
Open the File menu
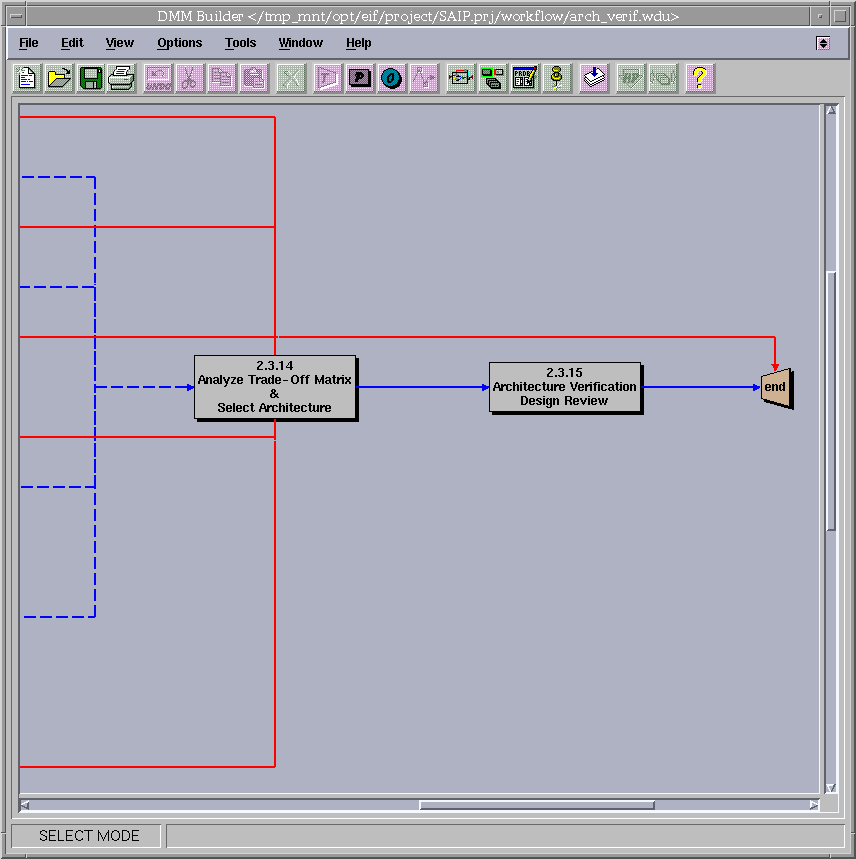pyautogui.click(x=29, y=43)
